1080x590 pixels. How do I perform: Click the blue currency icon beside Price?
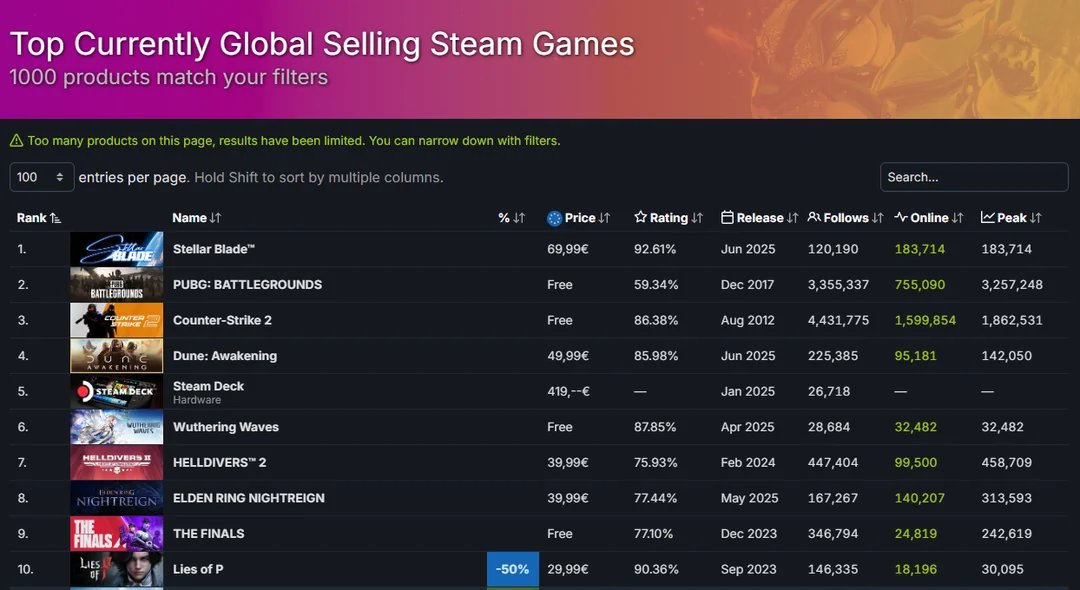click(x=554, y=218)
